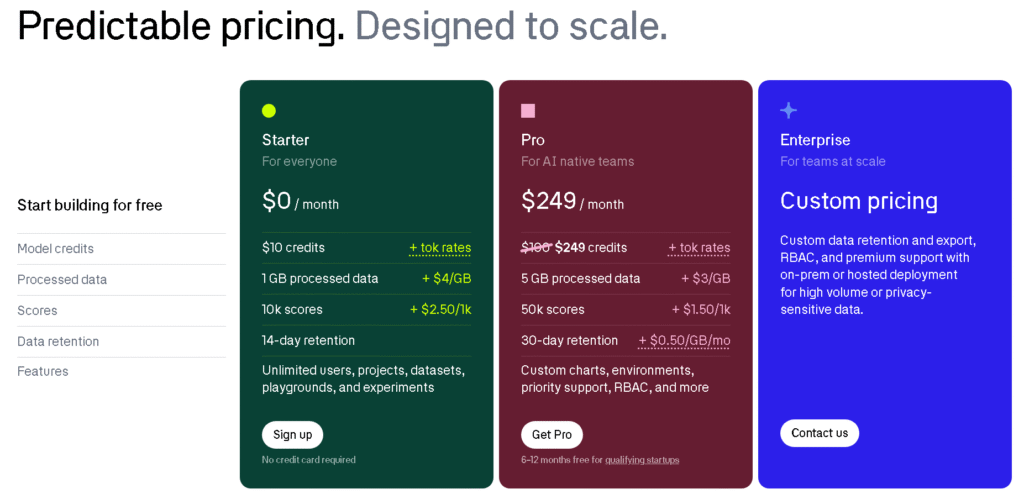The image size is (1024, 494).
Task: Click the Starter plan title
Action: click(285, 140)
